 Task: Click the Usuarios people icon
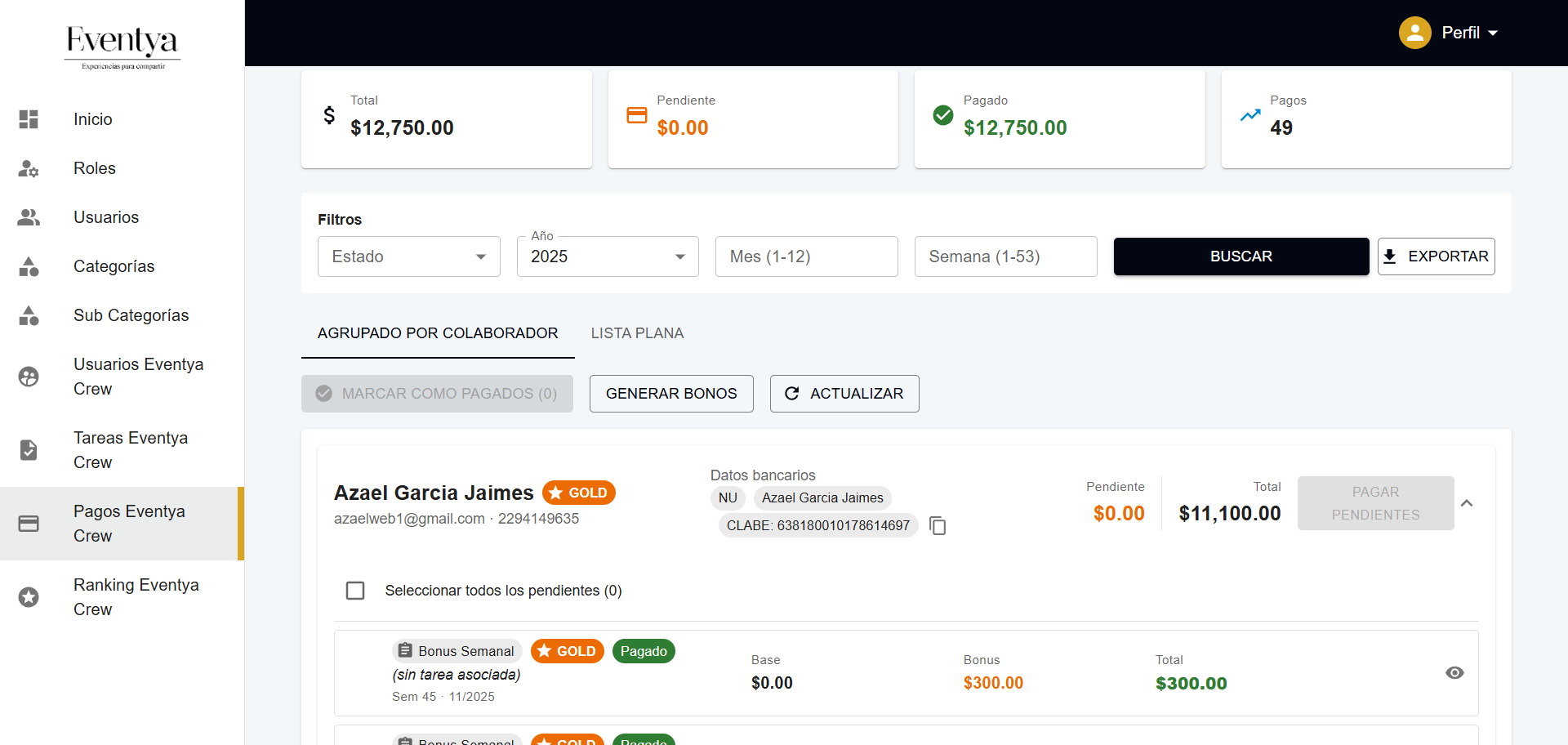29,217
